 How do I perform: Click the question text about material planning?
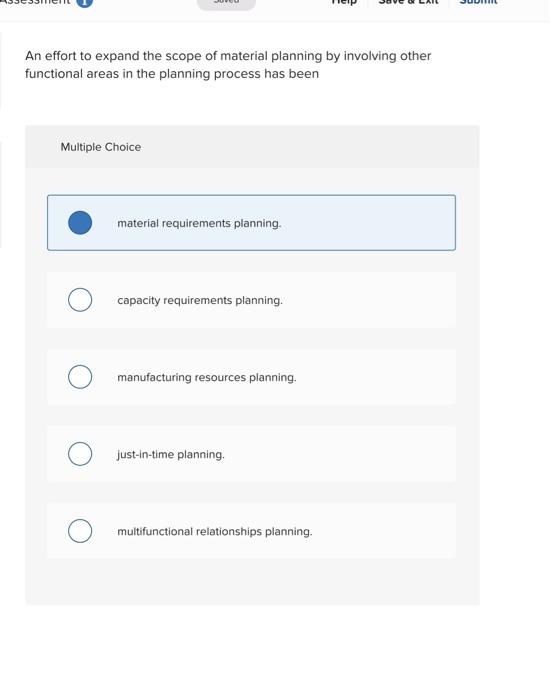(x=228, y=65)
